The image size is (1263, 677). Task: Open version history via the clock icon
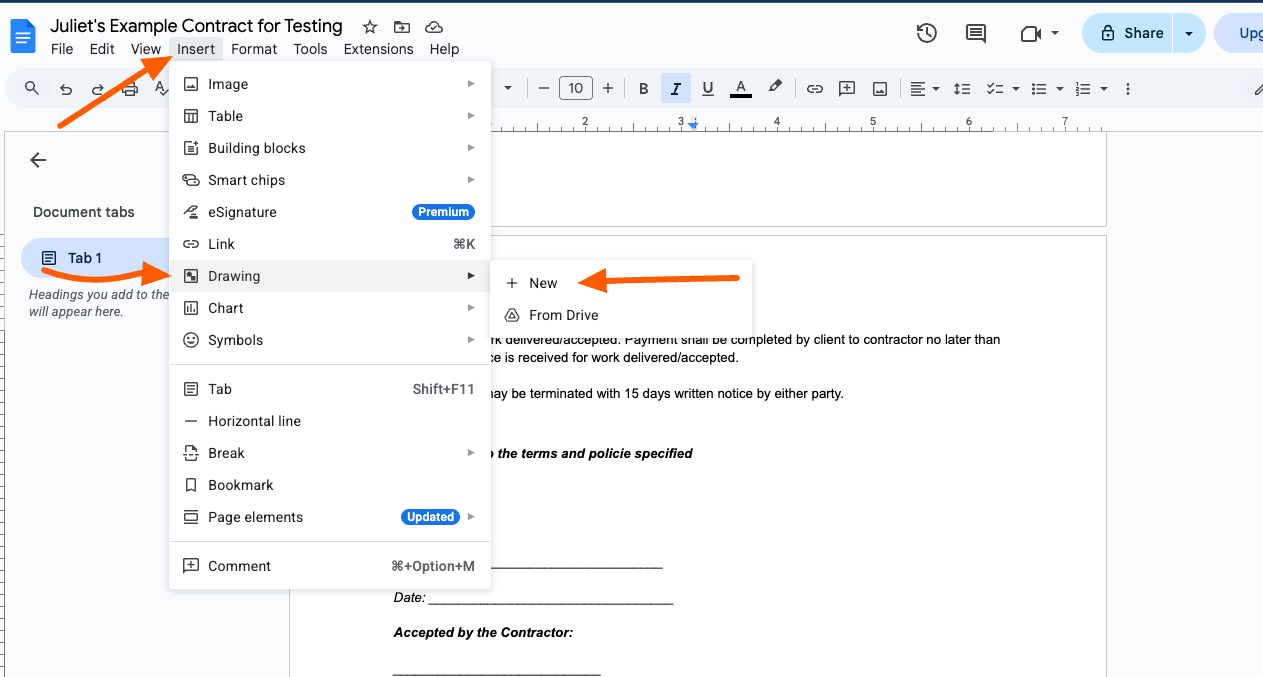tap(926, 32)
